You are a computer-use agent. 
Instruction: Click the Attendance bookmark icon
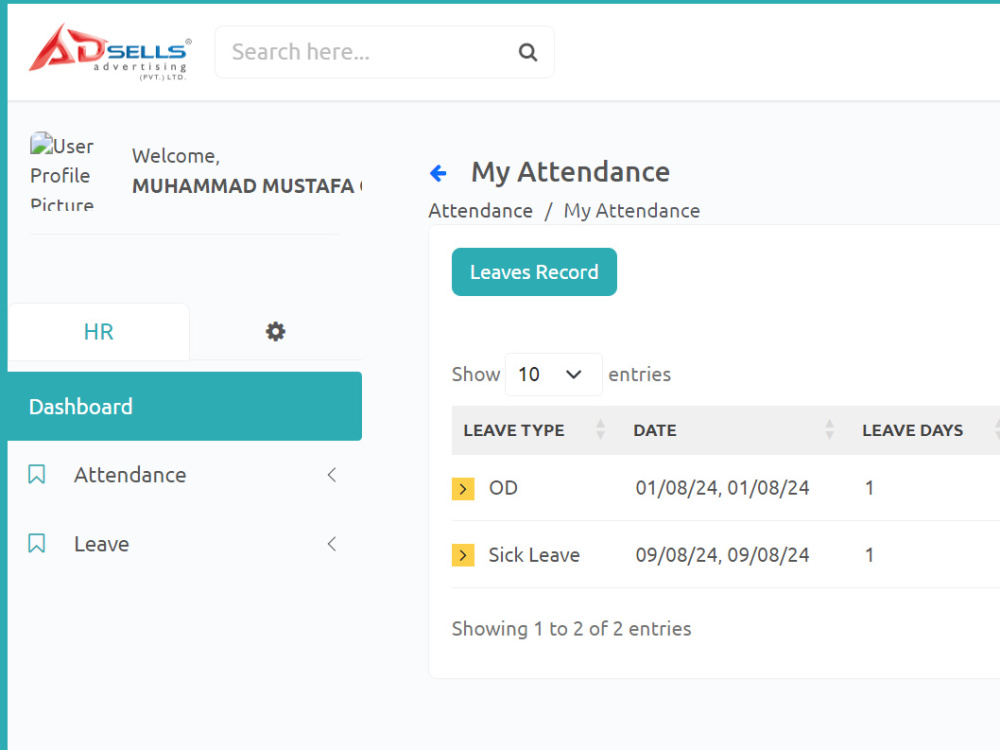pyautogui.click(x=36, y=474)
